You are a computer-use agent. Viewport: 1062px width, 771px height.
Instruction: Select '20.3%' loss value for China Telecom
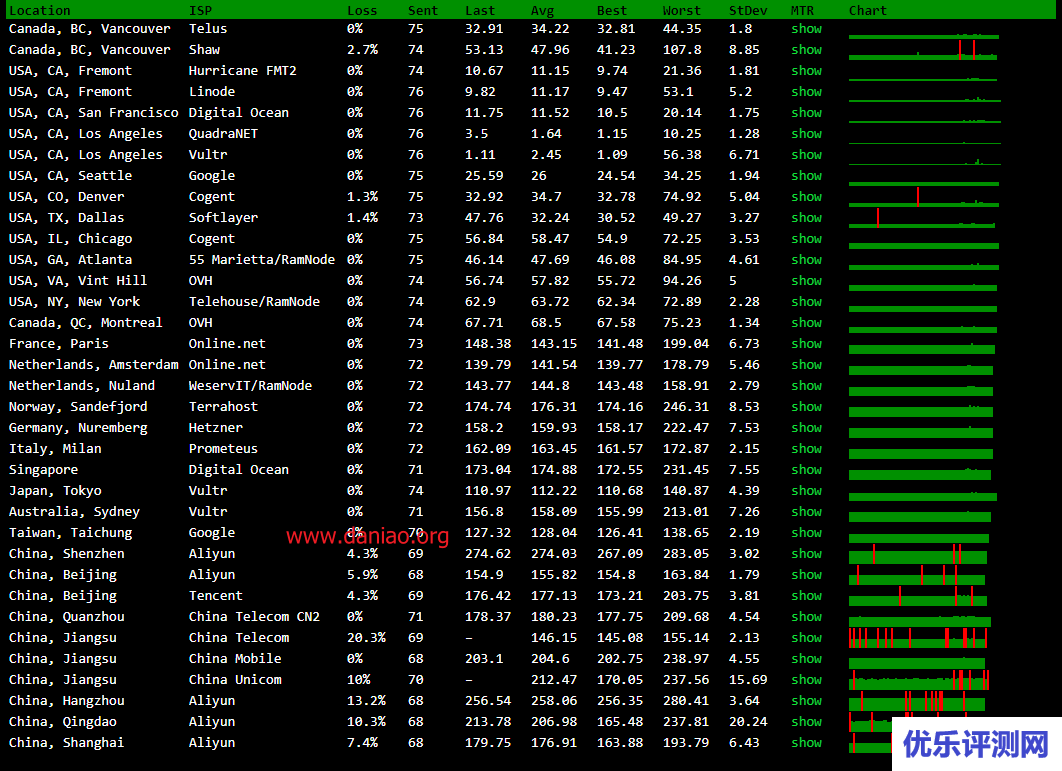[366, 638]
